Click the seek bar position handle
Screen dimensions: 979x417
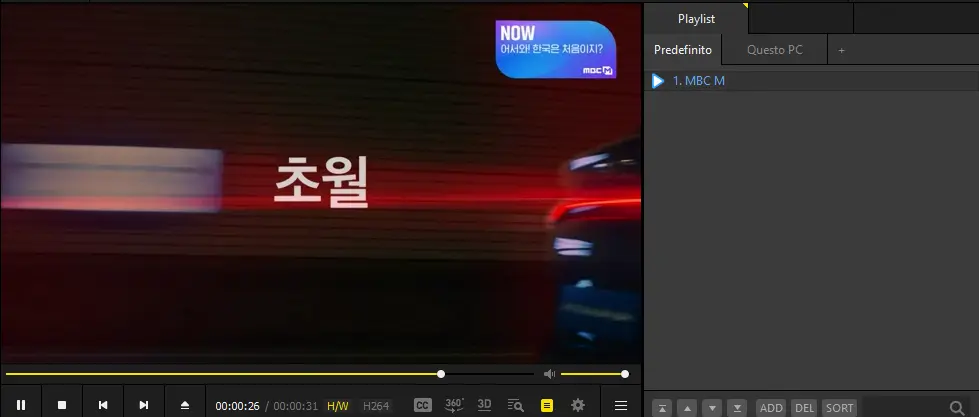point(441,374)
